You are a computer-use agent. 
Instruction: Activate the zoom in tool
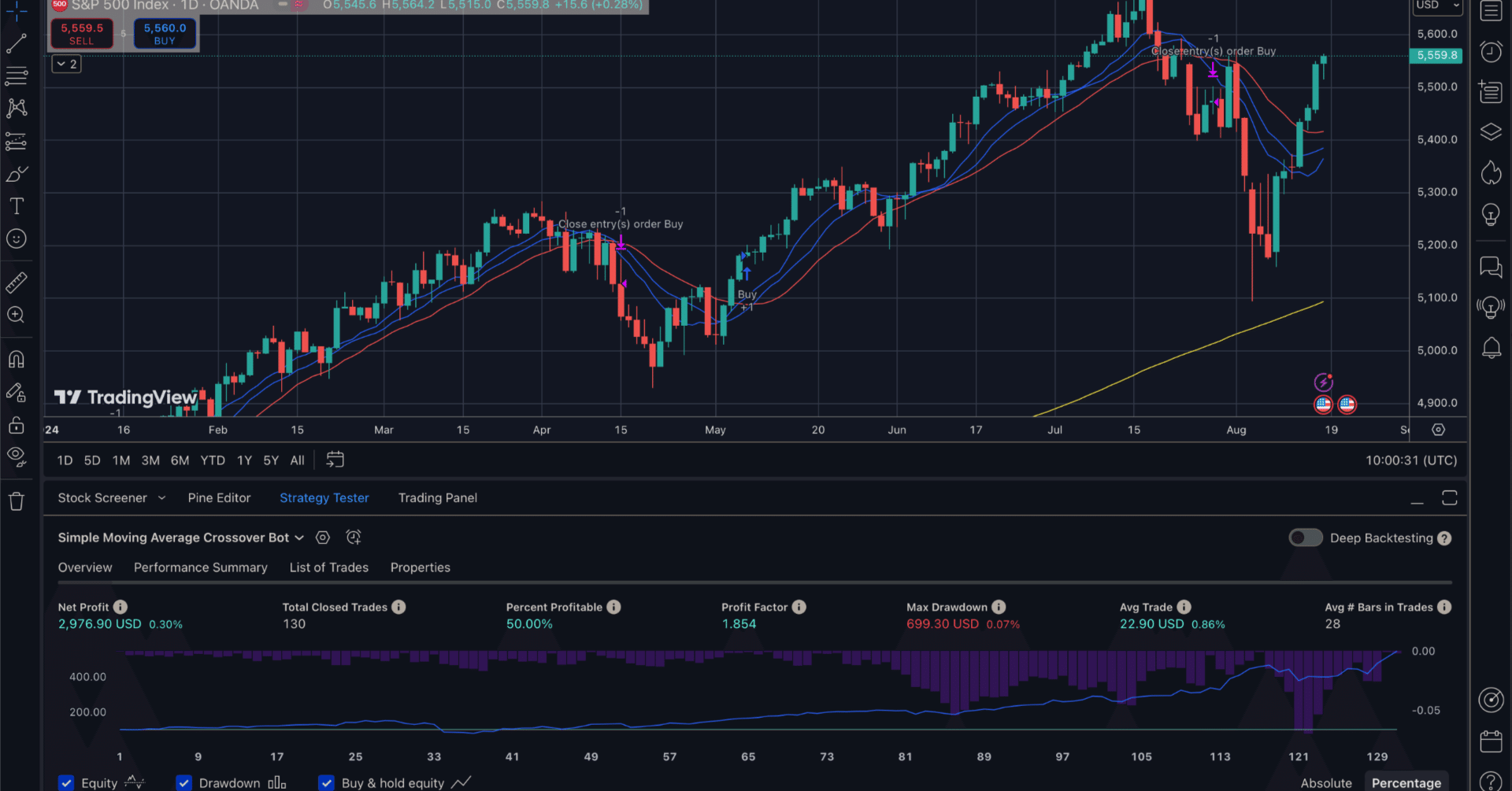point(17,315)
